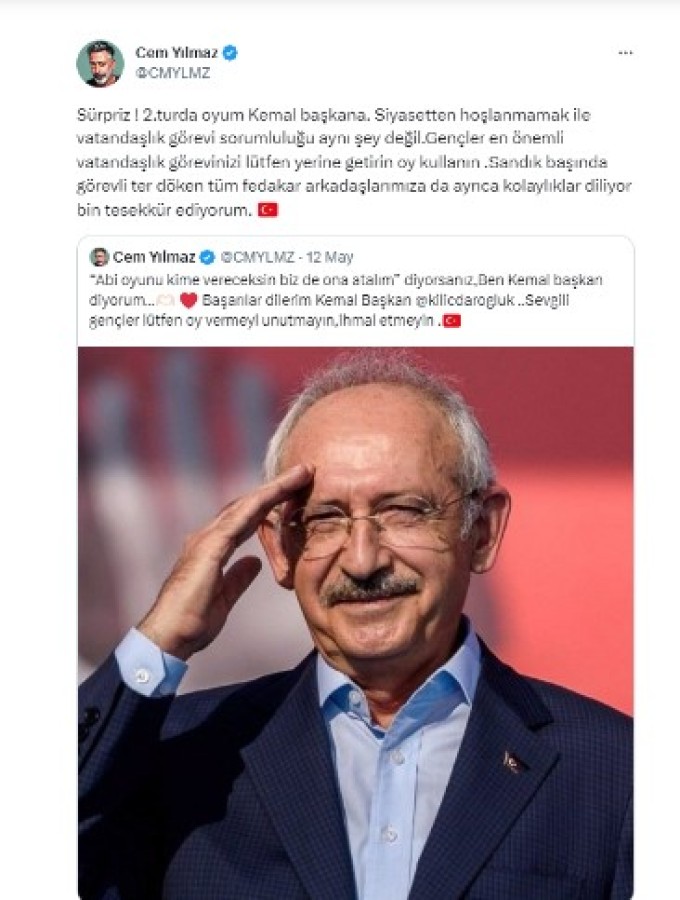680x900 pixels.
Task: Open Cem Yılmaz's large profile avatar
Action: 100,63
